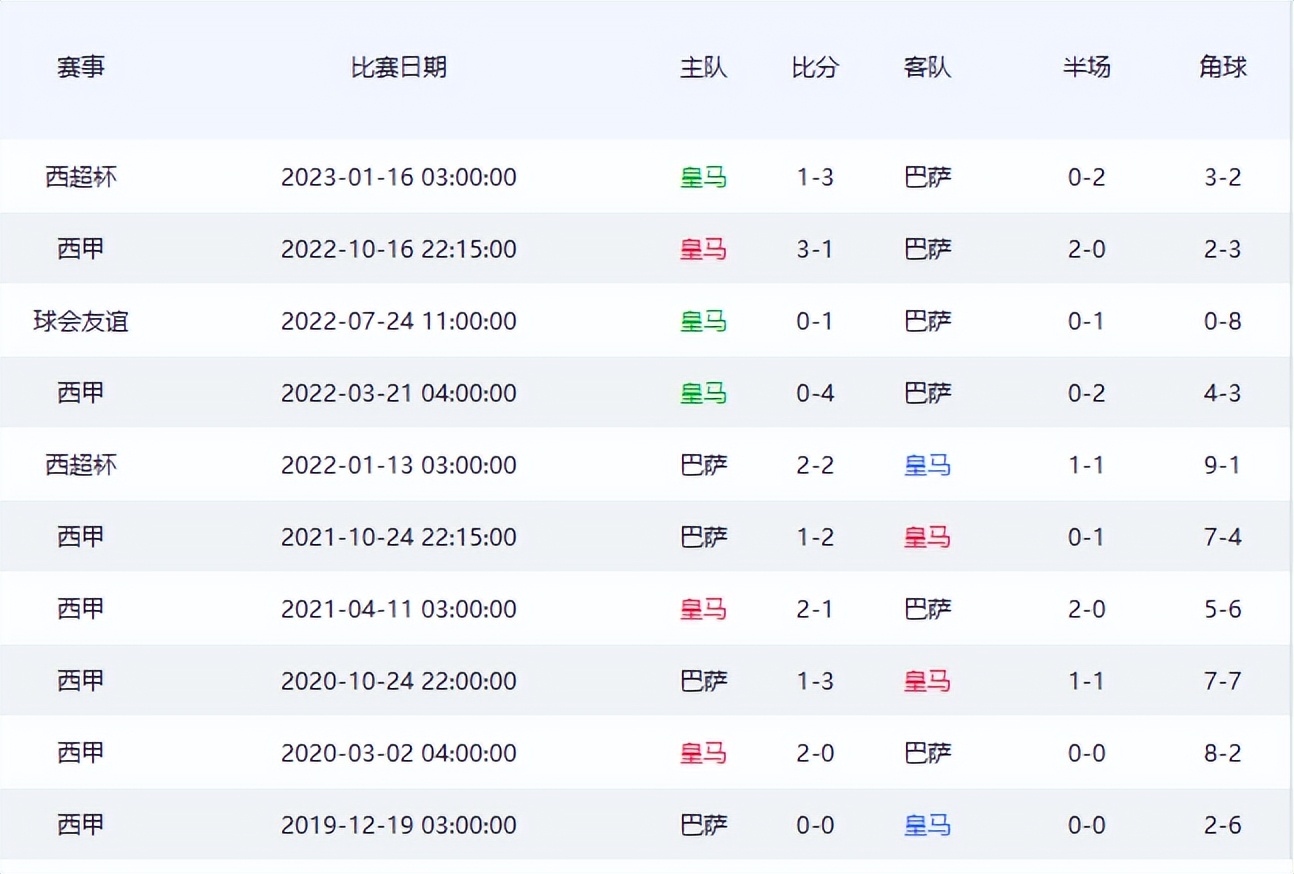Screen dimensions: 1294x874
Task: Open the 0-4 score from 2022-03-21
Action: (x=815, y=394)
